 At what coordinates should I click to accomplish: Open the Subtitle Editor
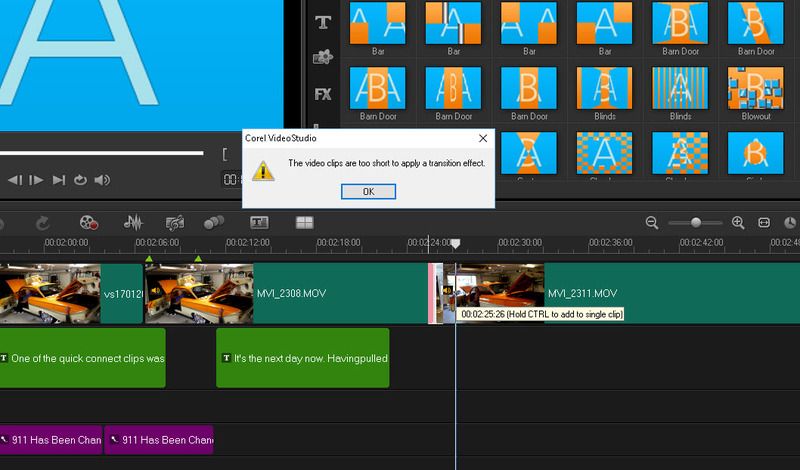click(x=259, y=223)
